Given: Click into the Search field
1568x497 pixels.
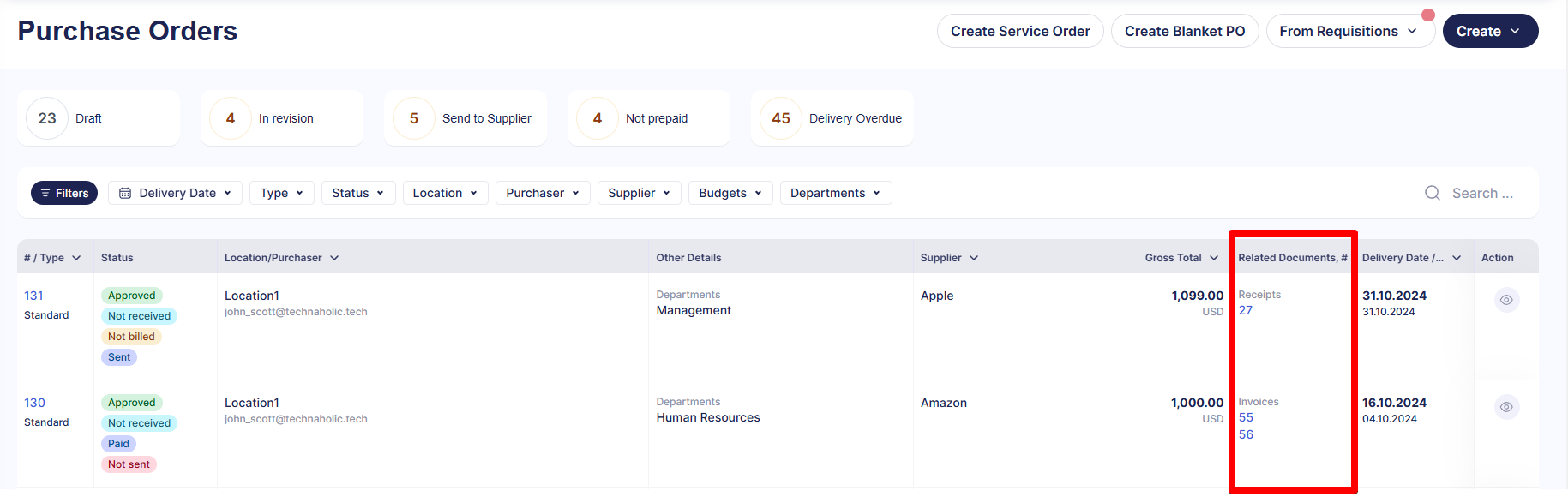Looking at the screenshot, I should tap(1487, 193).
